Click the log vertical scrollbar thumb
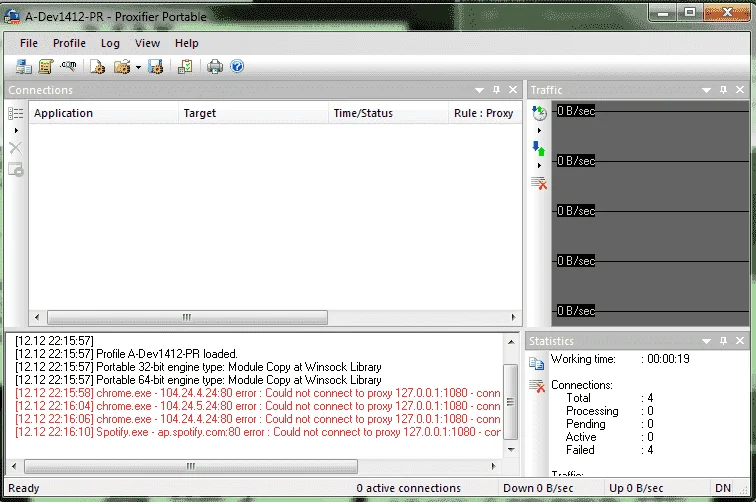 511,402
